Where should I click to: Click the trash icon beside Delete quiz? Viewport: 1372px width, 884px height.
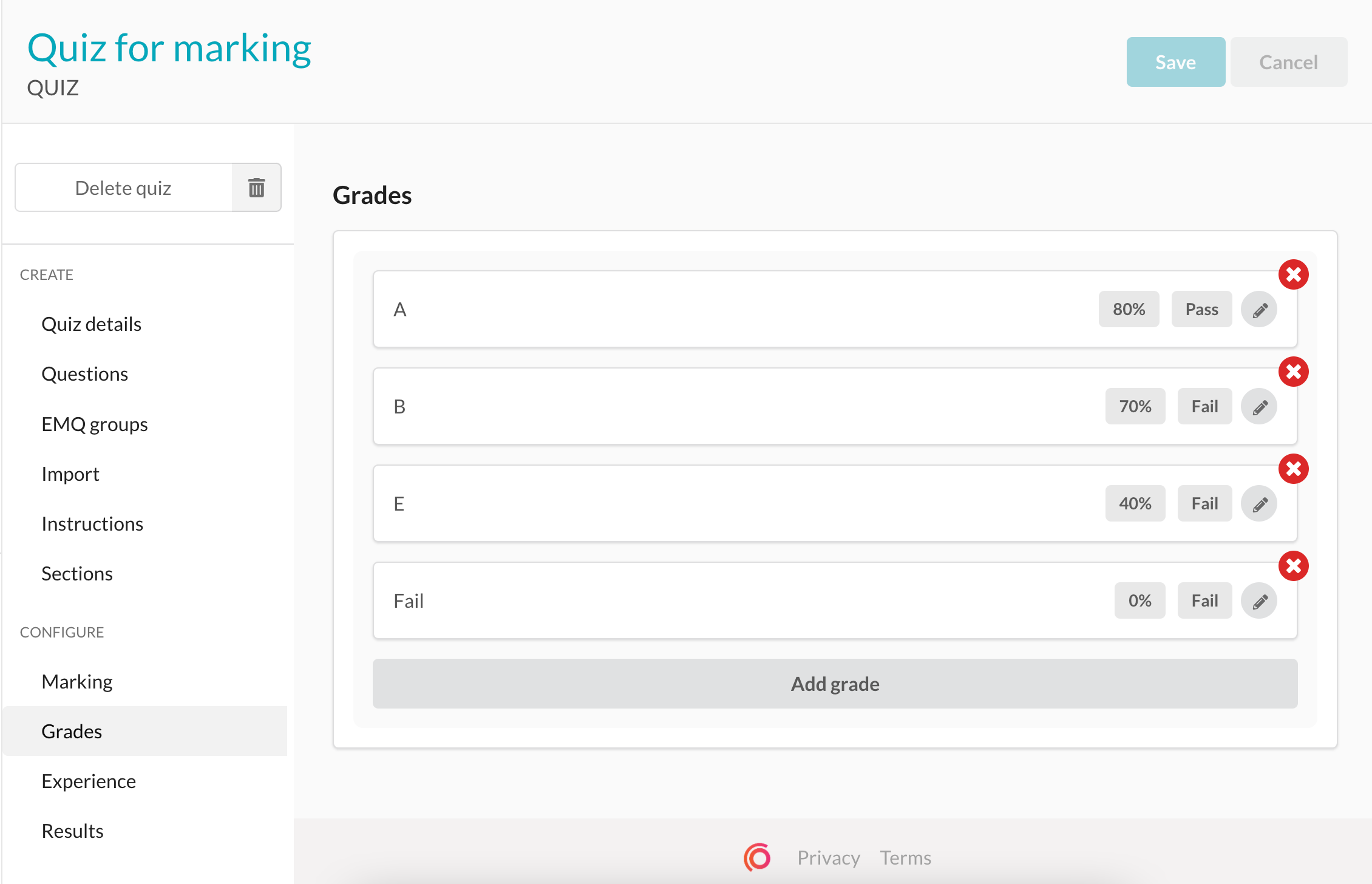pyautogui.click(x=256, y=188)
